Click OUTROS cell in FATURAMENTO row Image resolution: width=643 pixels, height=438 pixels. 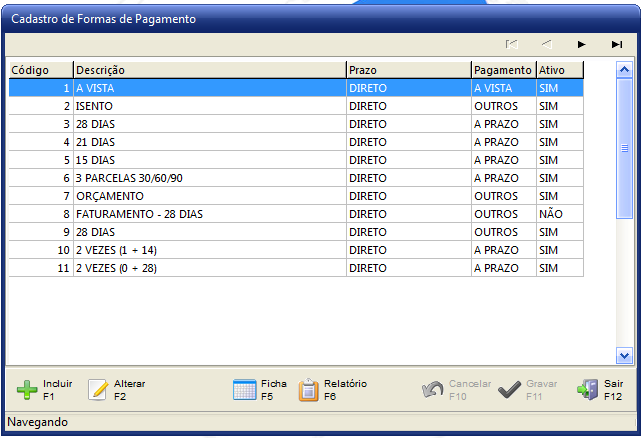[504, 214]
